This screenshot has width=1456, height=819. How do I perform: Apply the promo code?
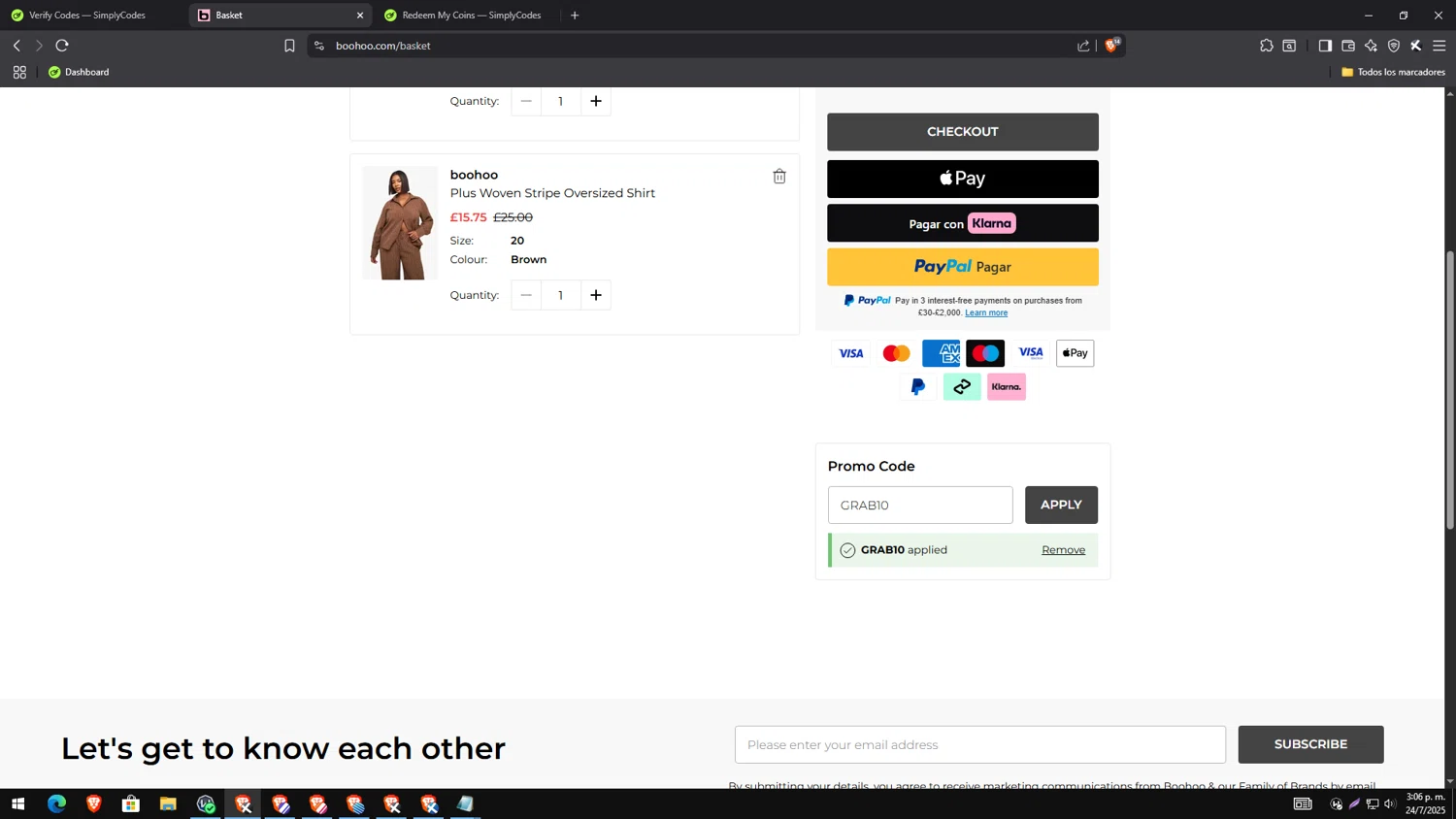tap(1061, 505)
